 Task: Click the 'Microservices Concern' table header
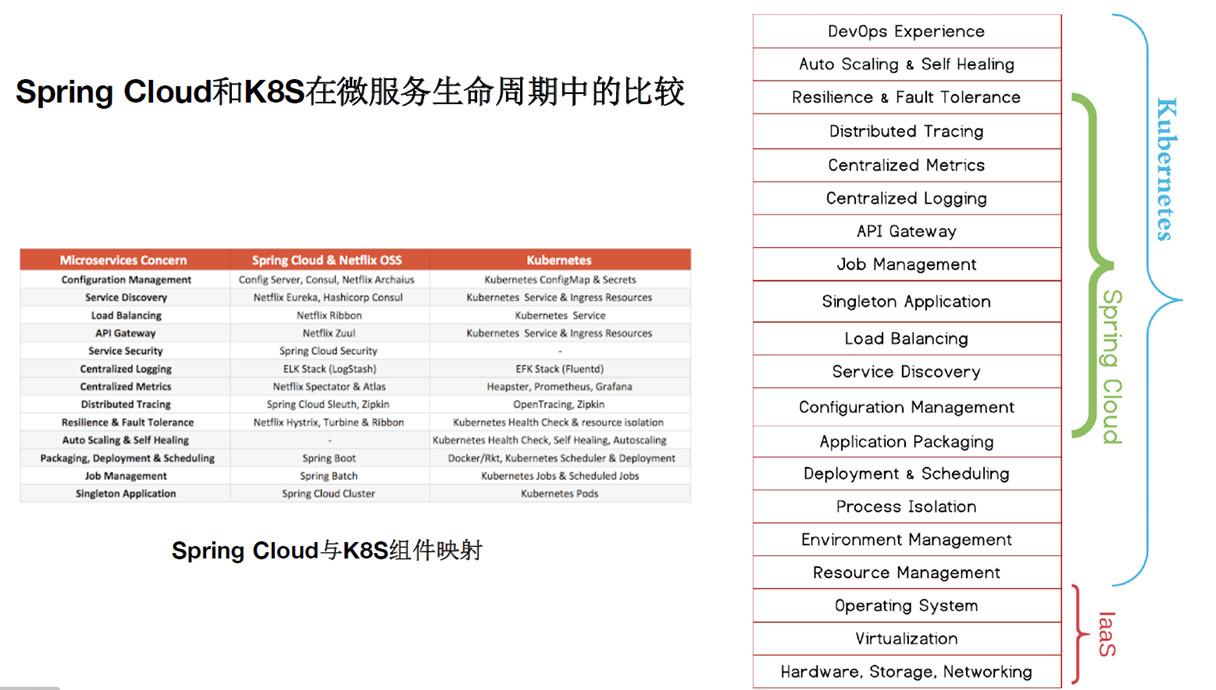tap(124, 260)
